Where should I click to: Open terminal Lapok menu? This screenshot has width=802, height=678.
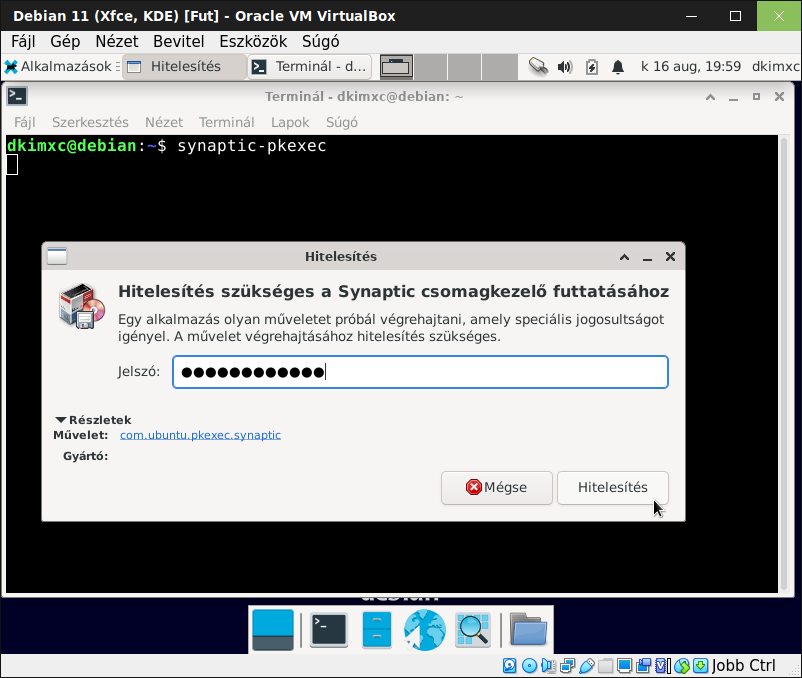pyautogui.click(x=290, y=122)
